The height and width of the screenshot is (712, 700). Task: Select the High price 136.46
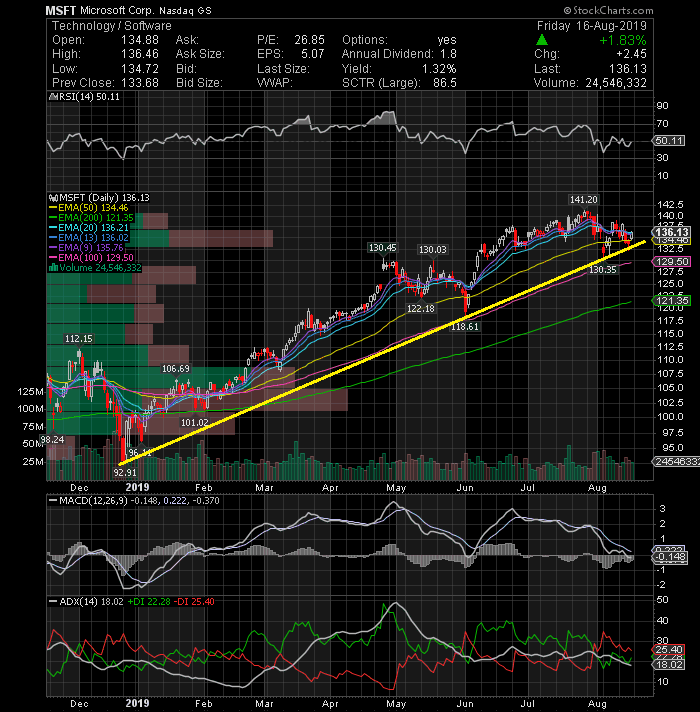pyautogui.click(x=140, y=54)
